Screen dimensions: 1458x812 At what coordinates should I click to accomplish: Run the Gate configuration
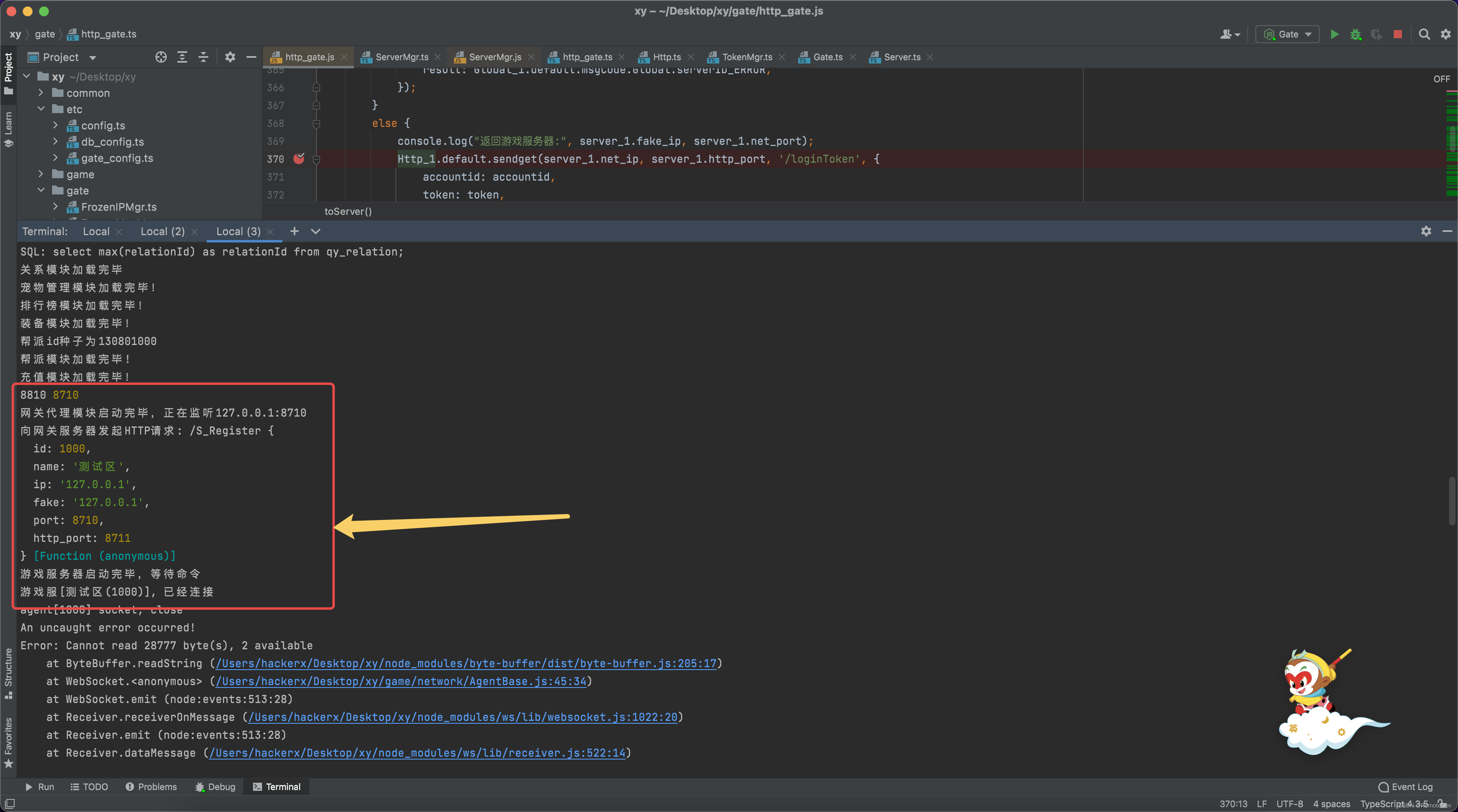click(x=1334, y=34)
